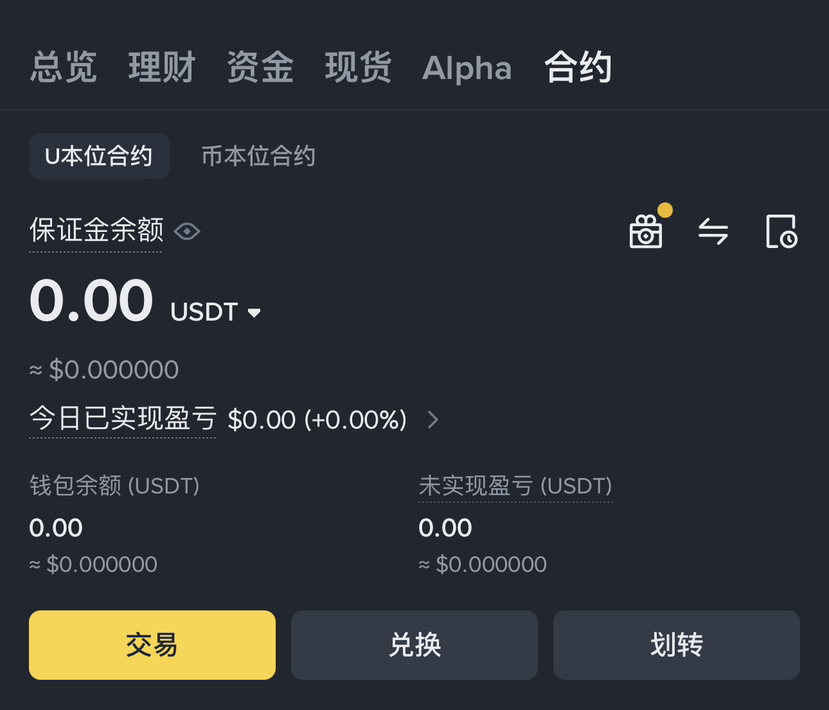Open the rewards gift box icon
Screen dimensions: 829x710
pyautogui.click(x=646, y=232)
